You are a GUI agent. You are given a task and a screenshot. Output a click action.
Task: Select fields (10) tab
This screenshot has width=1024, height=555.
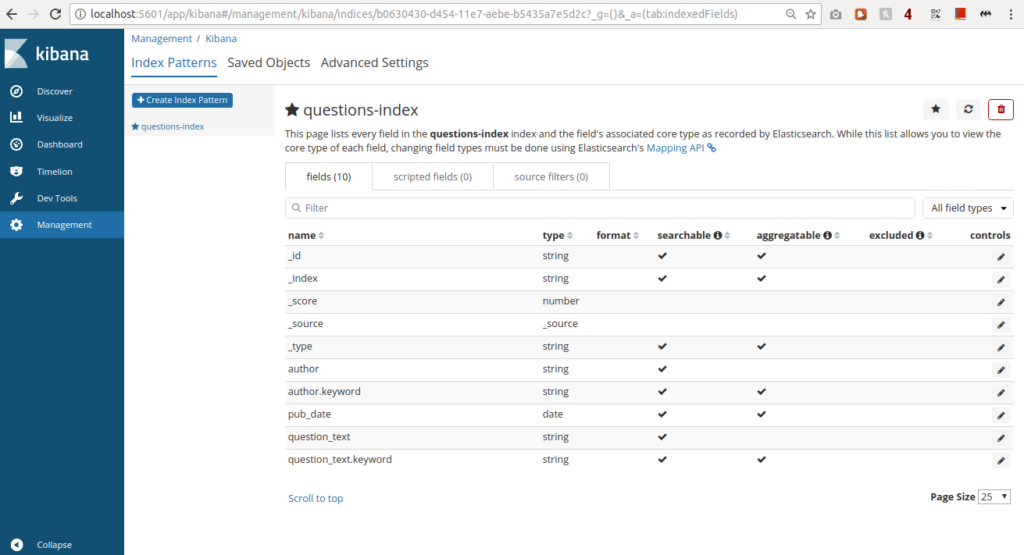(x=328, y=176)
